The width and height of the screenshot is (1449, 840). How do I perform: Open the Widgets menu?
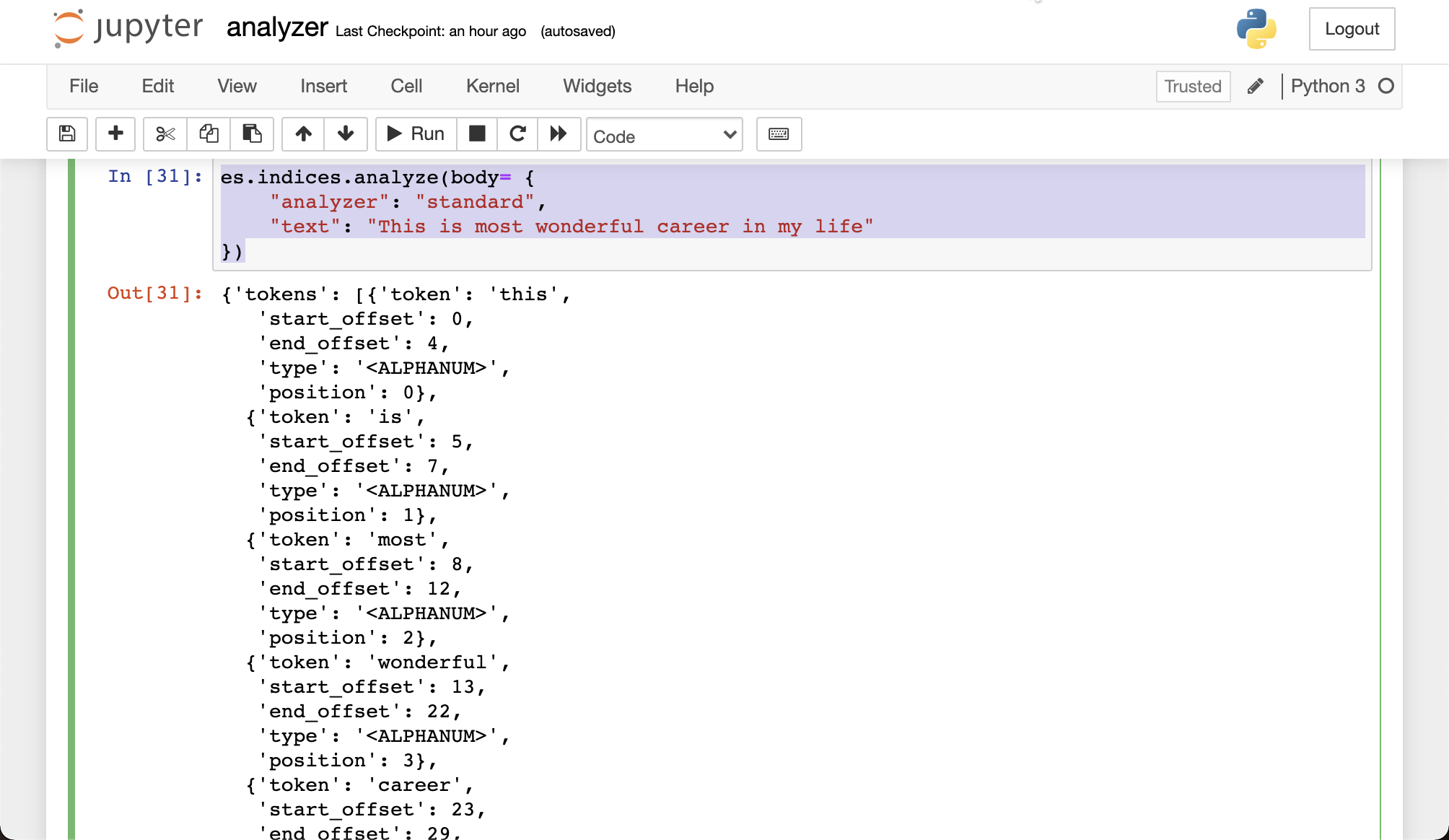[x=597, y=86]
